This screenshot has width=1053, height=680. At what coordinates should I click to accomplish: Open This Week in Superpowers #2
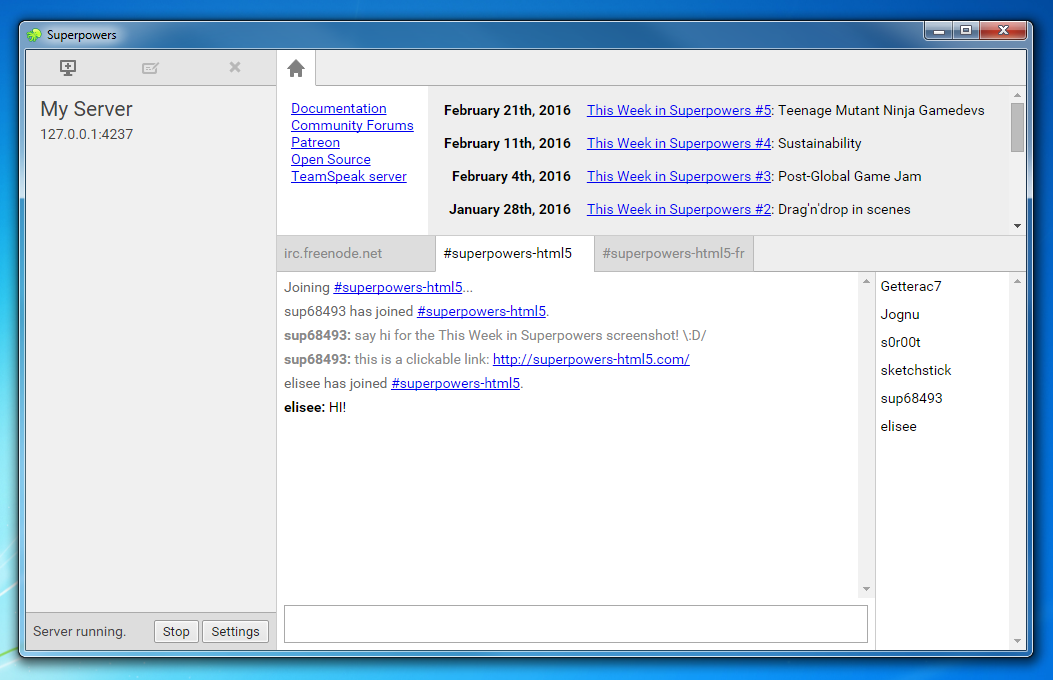[679, 209]
